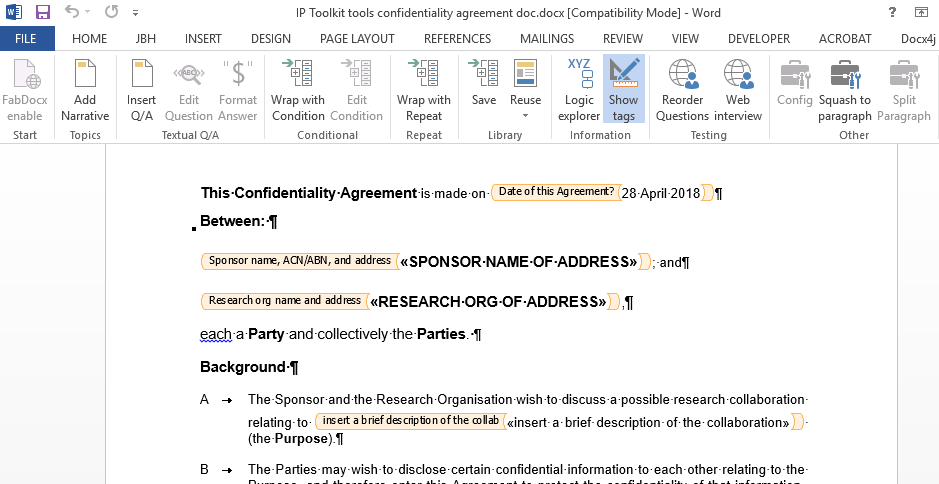Open the Logic explorer
This screenshot has width=939, height=484.
(579, 90)
